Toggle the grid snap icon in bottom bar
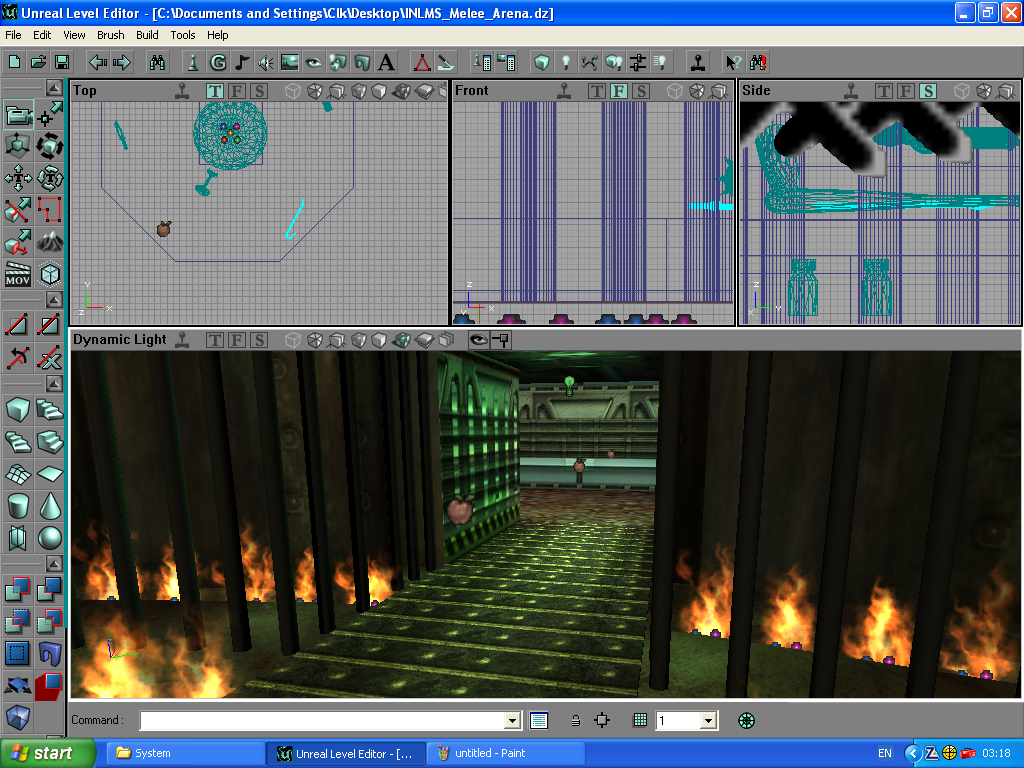The image size is (1024, 768). click(x=640, y=720)
